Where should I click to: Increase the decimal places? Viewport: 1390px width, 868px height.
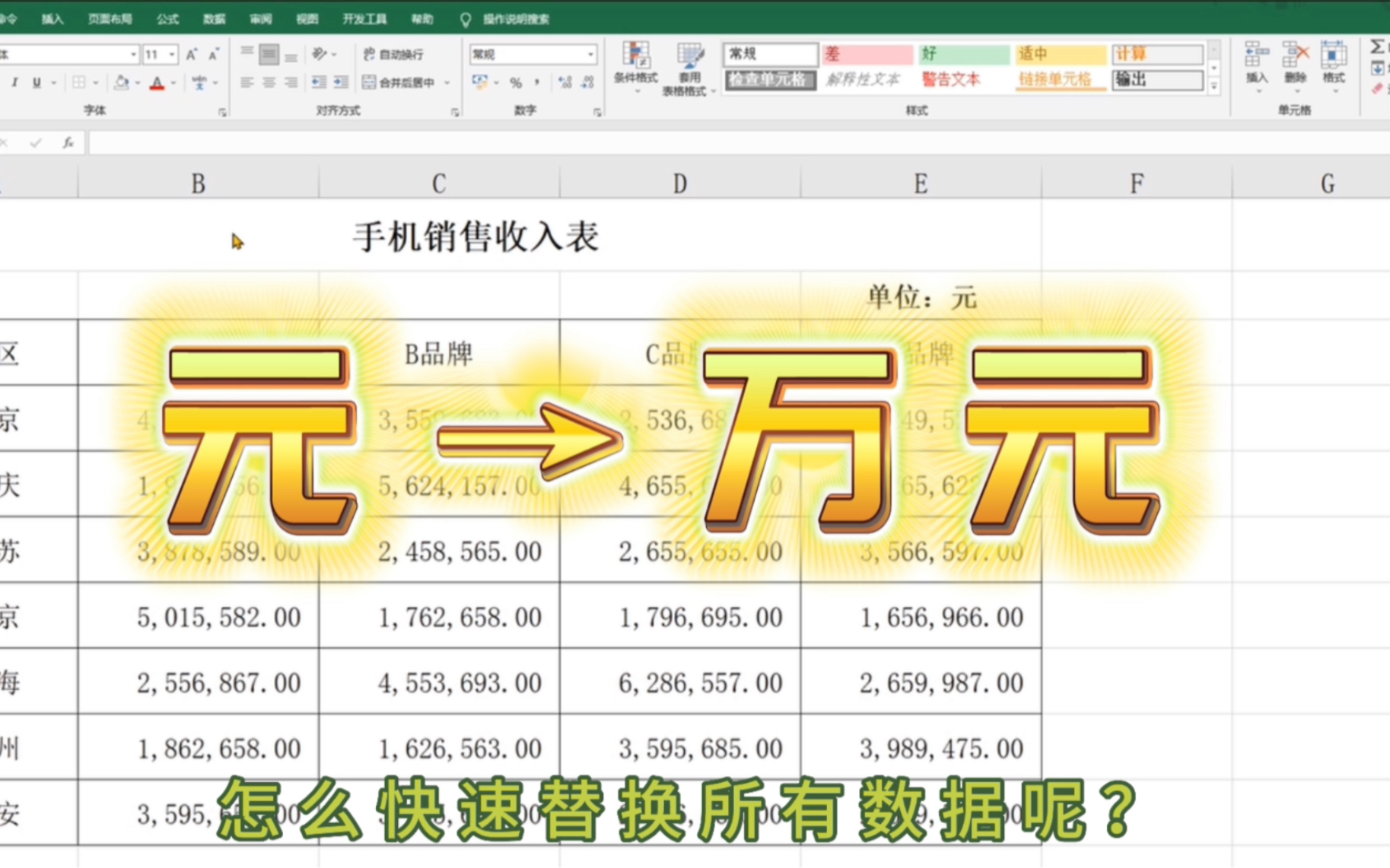(565, 82)
